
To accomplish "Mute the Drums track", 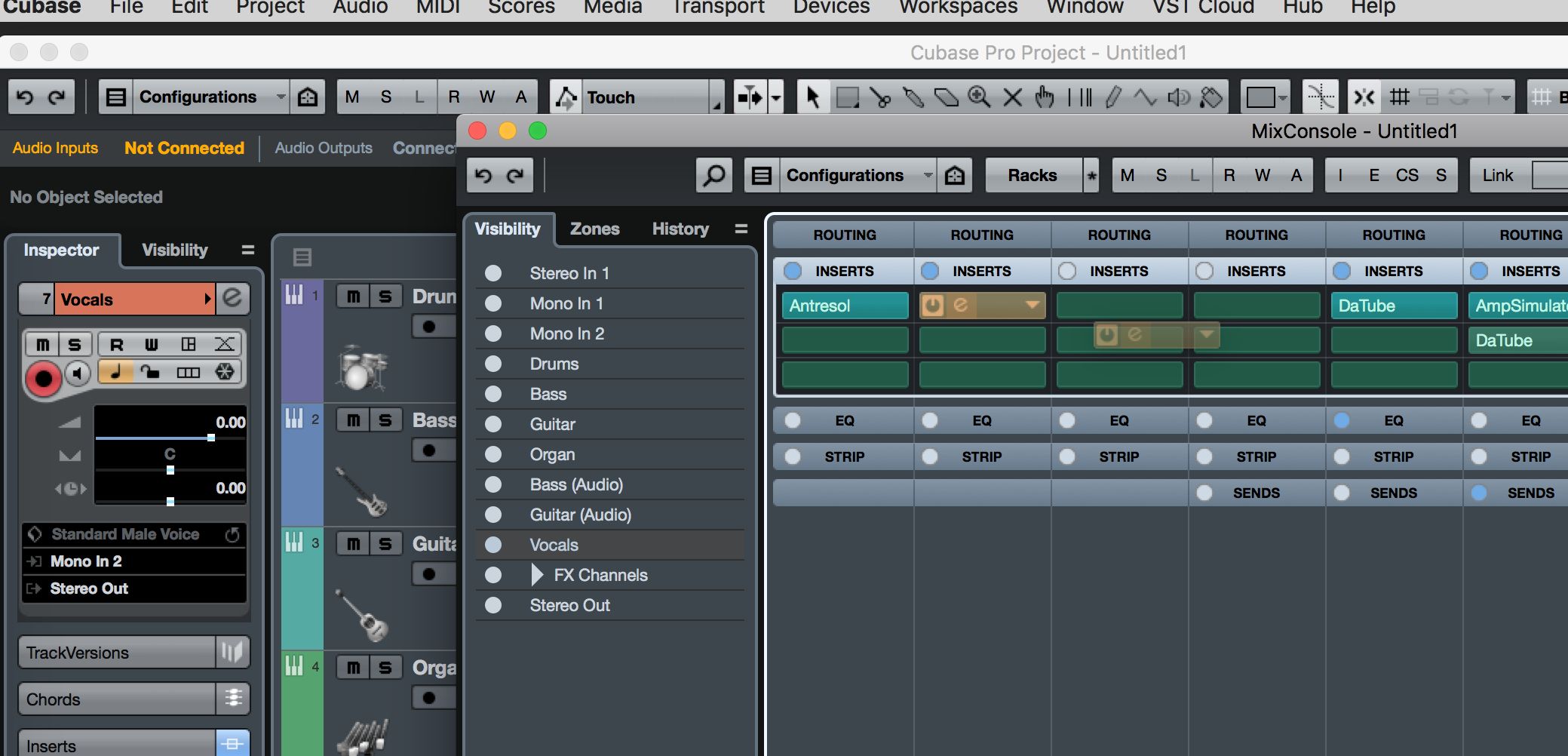I will coord(353,297).
